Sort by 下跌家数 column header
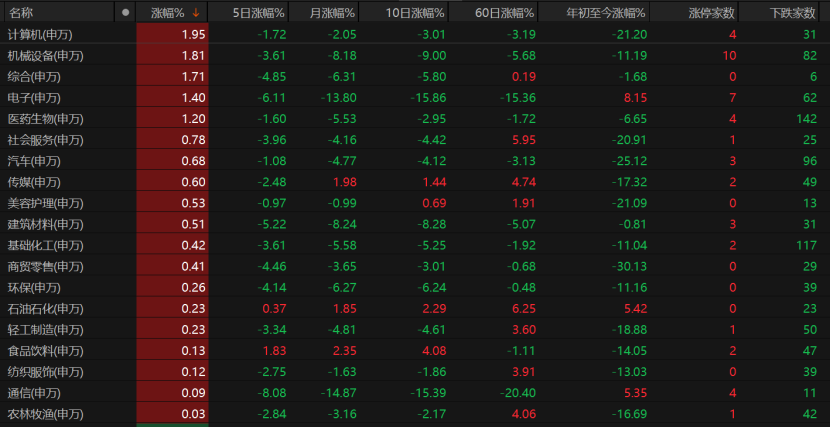Image resolution: width=831 pixels, height=428 pixels. 793,13
